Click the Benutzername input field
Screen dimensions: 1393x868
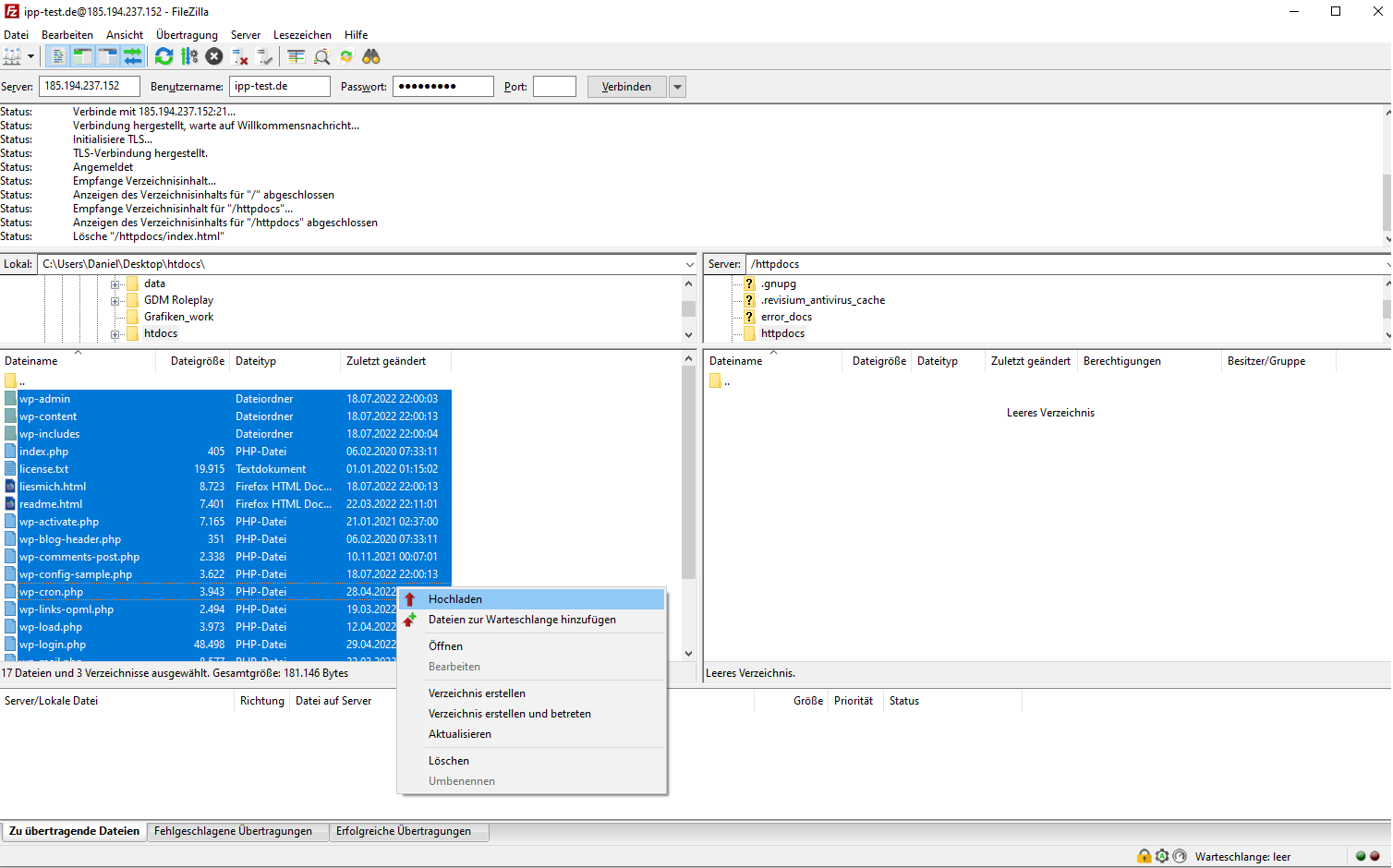280,86
